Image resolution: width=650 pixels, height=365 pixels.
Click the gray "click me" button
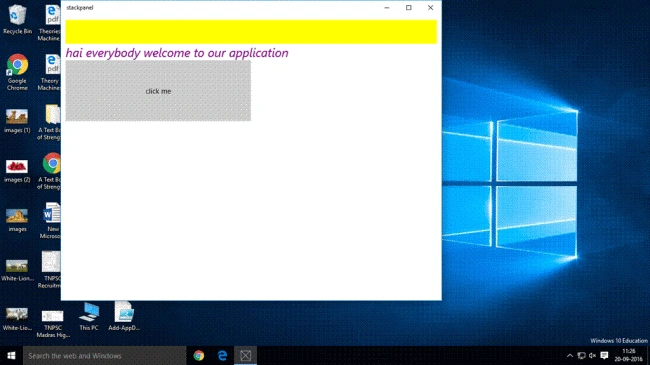coord(158,91)
